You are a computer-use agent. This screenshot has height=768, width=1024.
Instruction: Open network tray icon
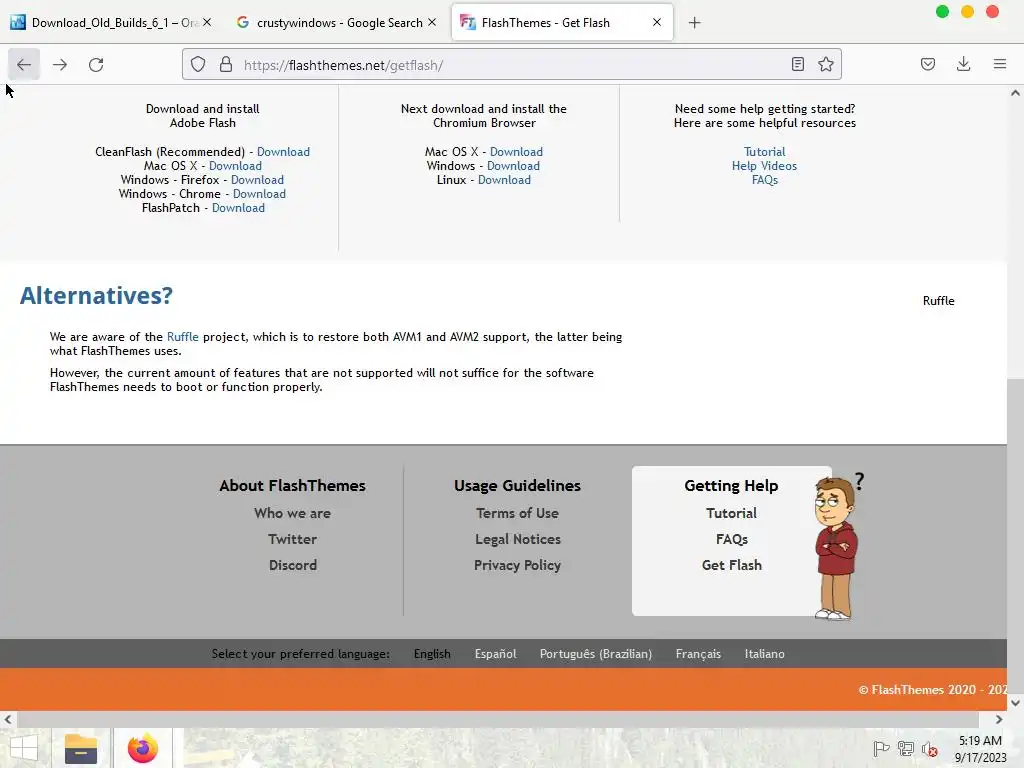906,749
